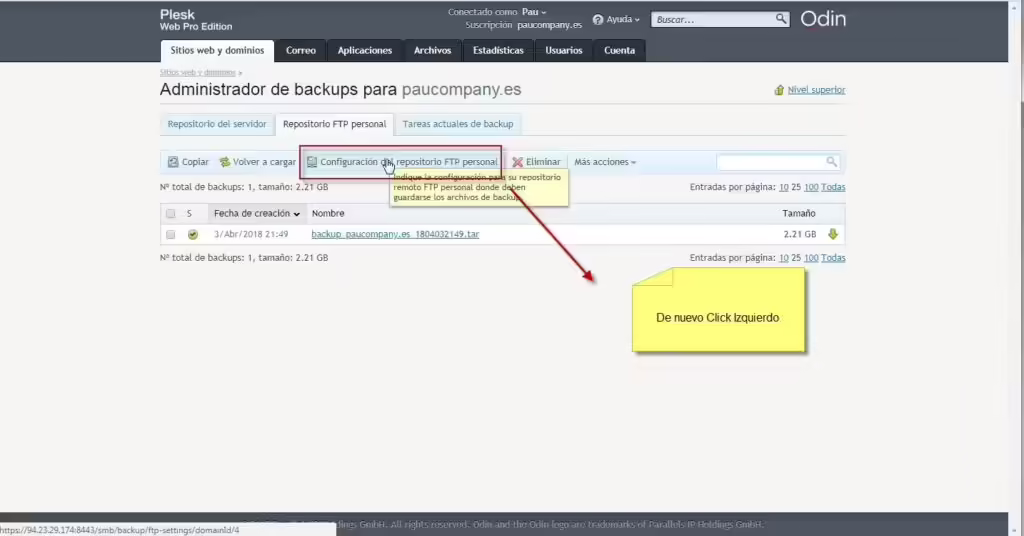Click the backup list search field
The image size is (1024, 536).
pyautogui.click(x=771, y=161)
